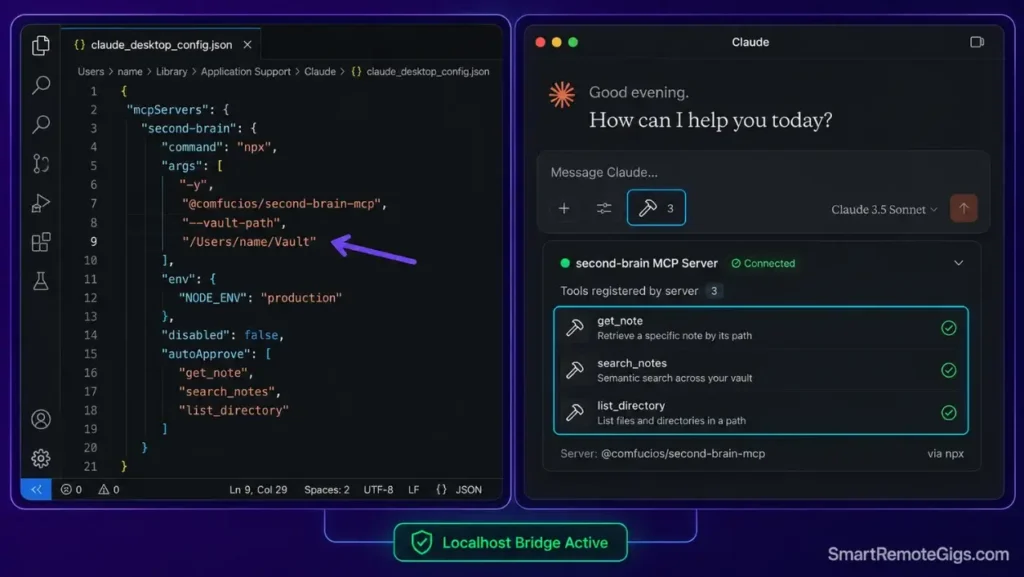Click the Users breadcrumb segment
The height and width of the screenshot is (577, 1024).
point(91,72)
